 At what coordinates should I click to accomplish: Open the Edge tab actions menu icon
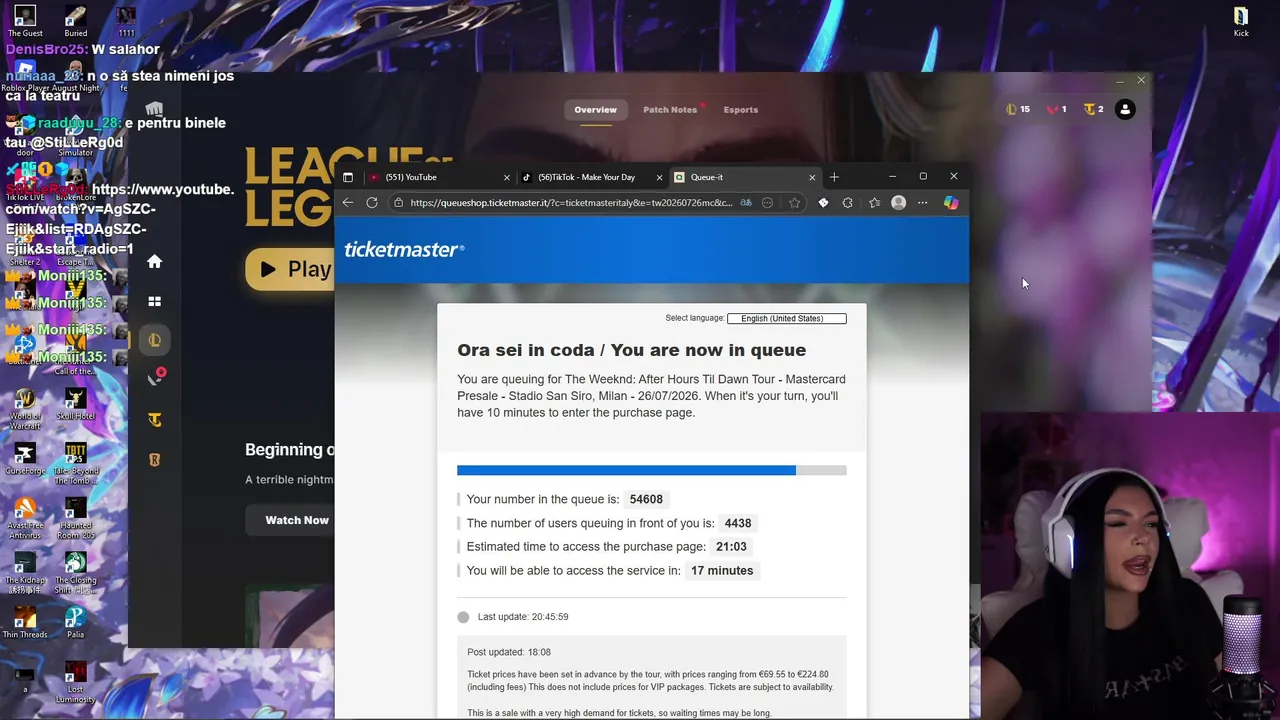[348, 177]
